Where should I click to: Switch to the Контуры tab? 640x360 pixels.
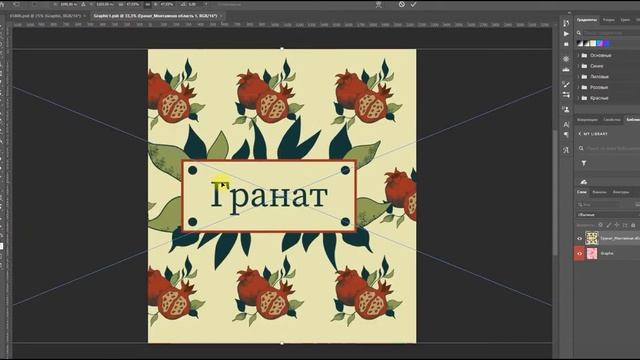[x=621, y=192]
